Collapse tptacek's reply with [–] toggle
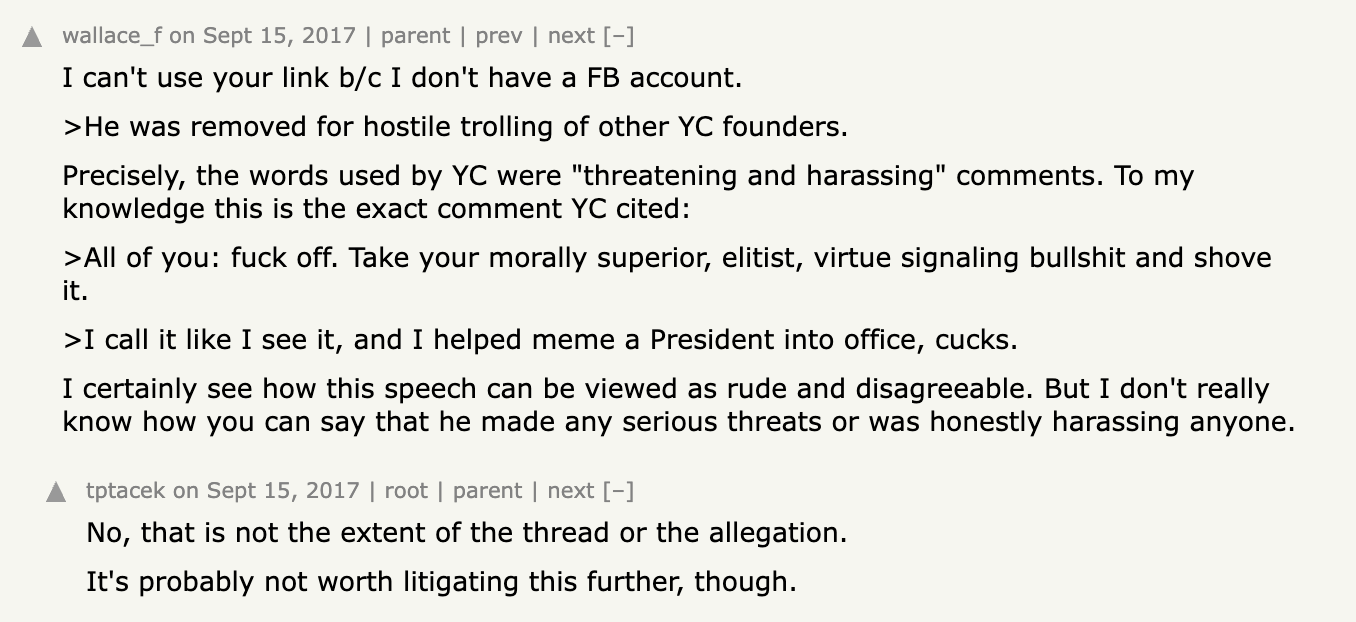Viewport: 1356px width, 622px height. click(x=620, y=491)
